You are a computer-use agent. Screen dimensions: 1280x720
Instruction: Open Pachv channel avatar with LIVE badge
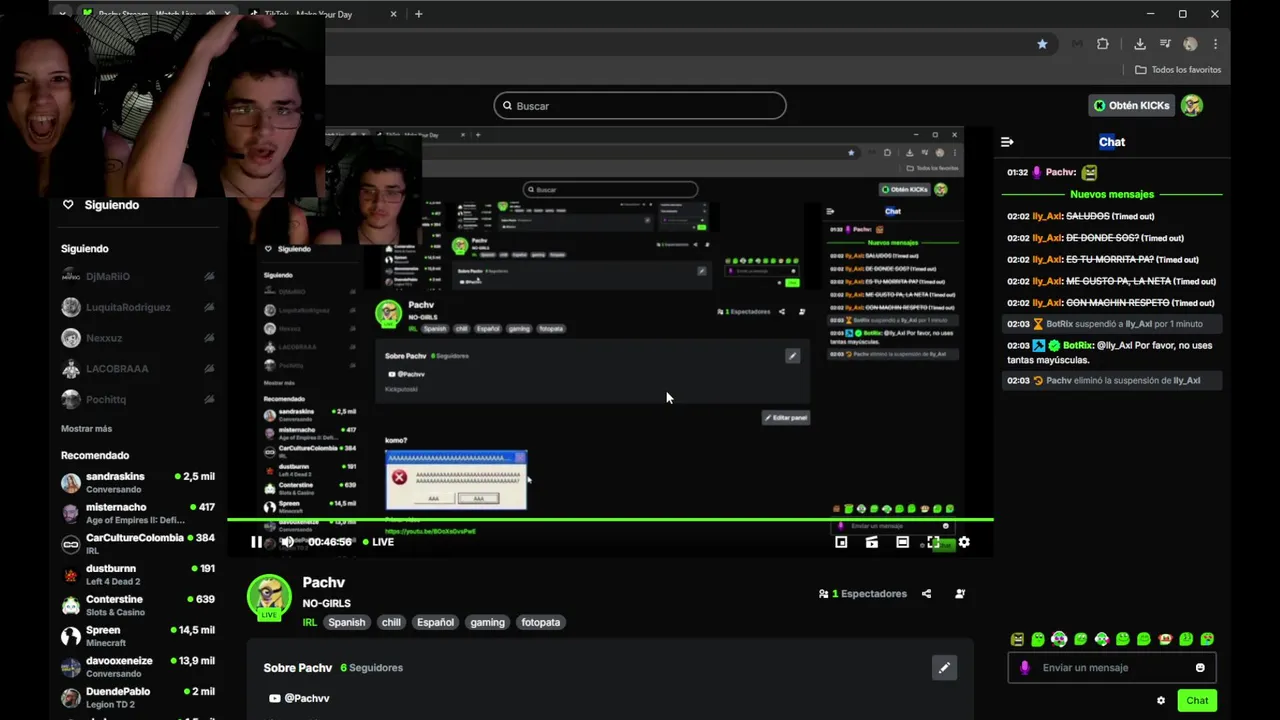269,597
